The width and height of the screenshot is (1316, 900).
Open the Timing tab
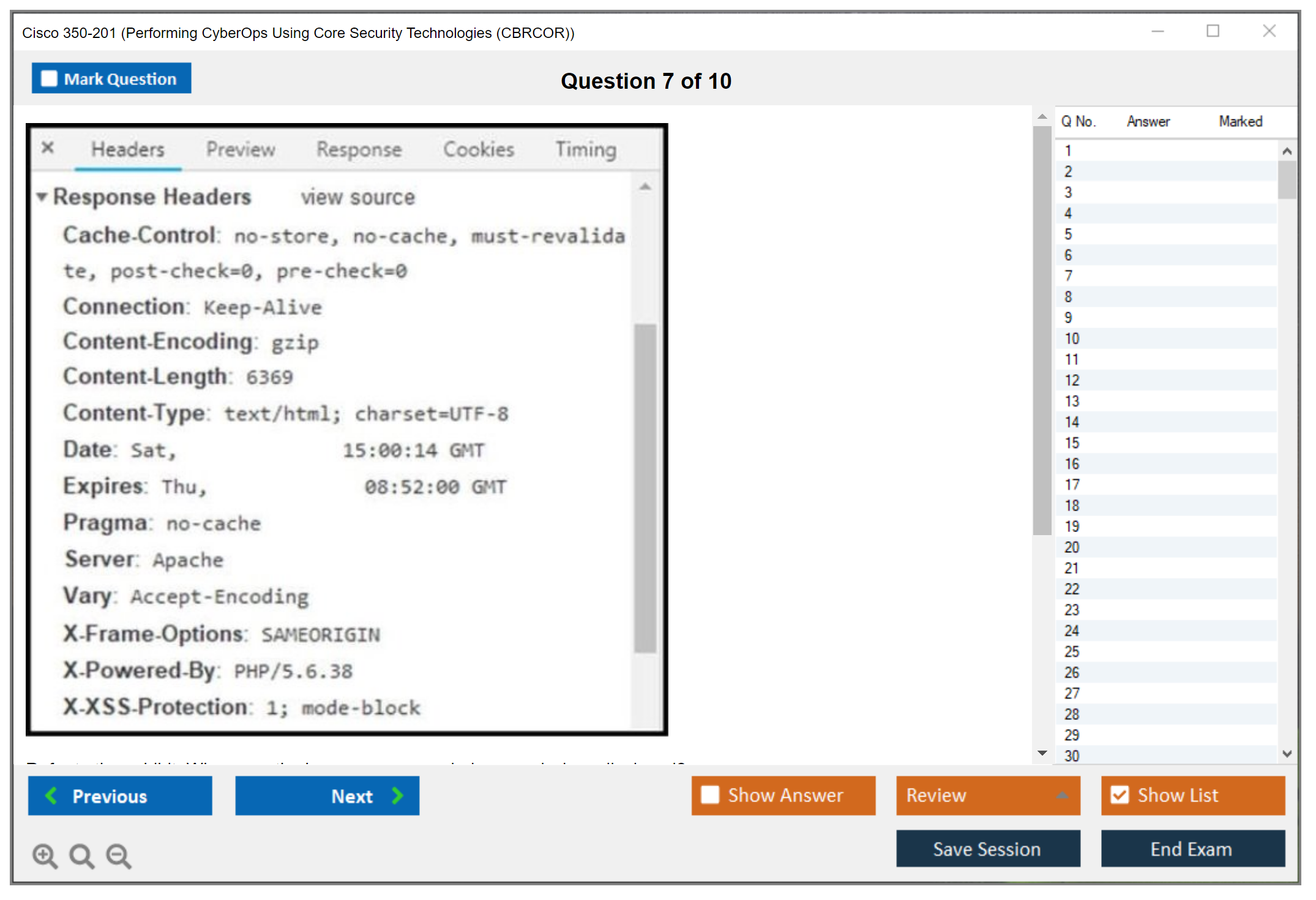[x=585, y=149]
